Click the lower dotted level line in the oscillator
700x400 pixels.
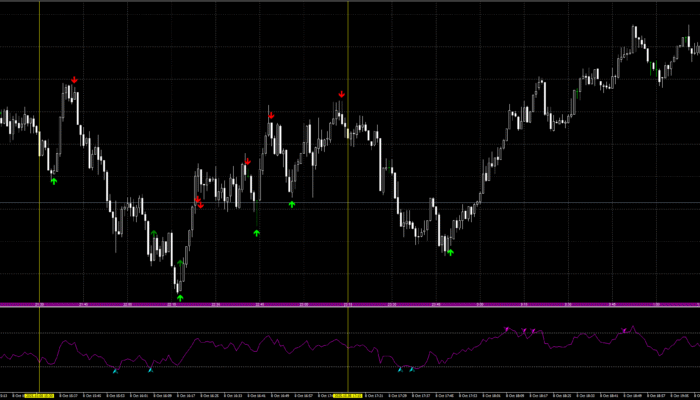pyautogui.click(x=250, y=367)
